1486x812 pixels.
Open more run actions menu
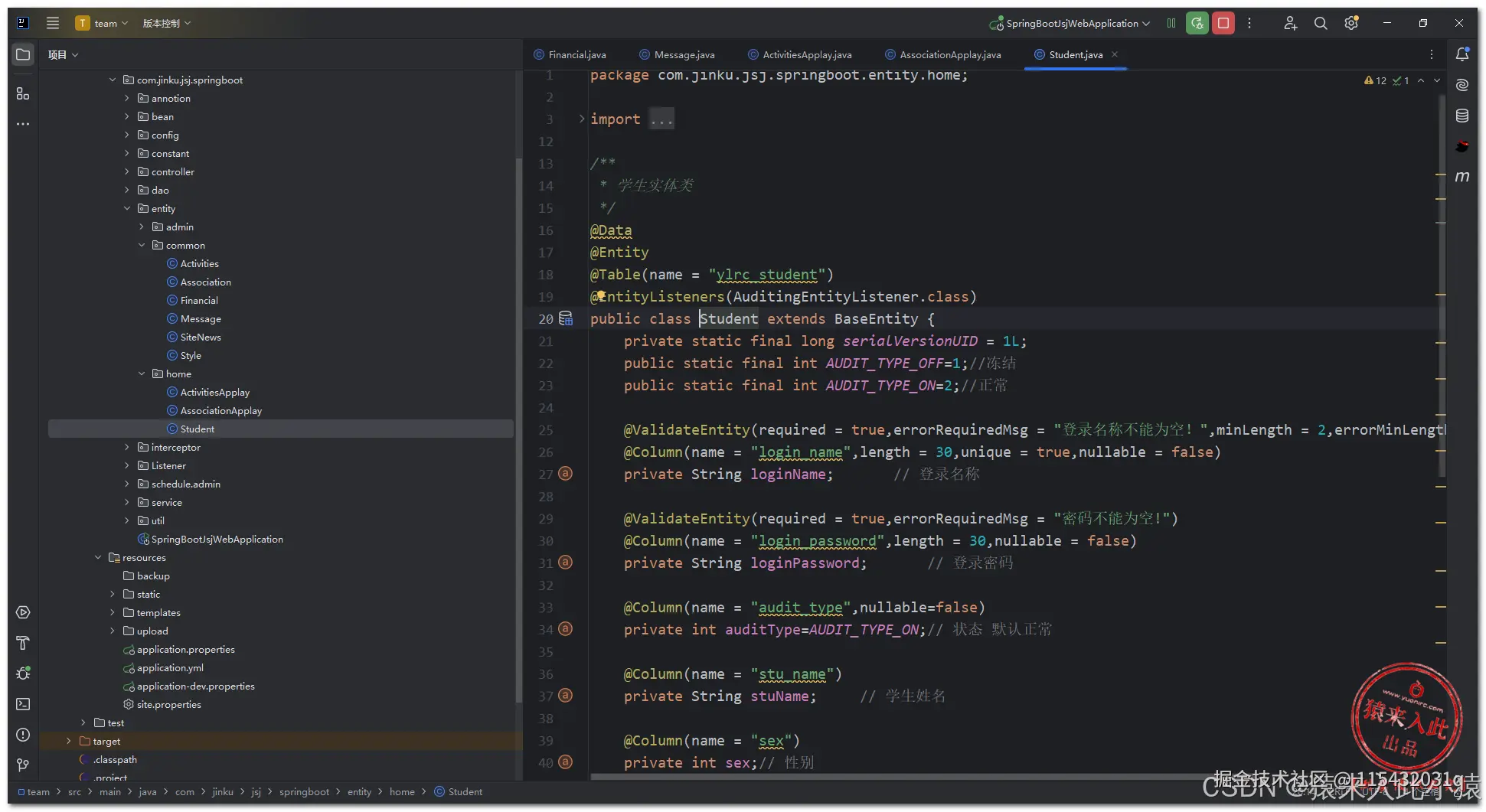coord(1249,23)
